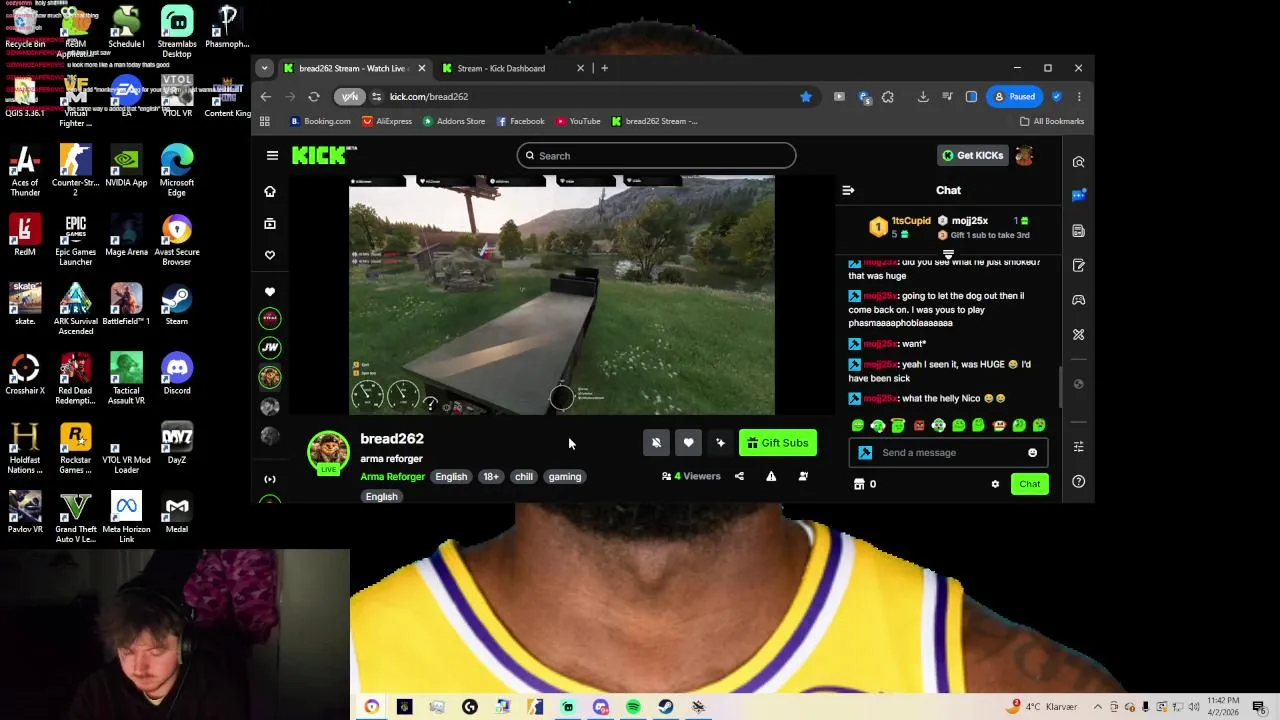1280x720 pixels.
Task: Expand All Bookmarks folder
Action: pyautogui.click(x=1051, y=121)
